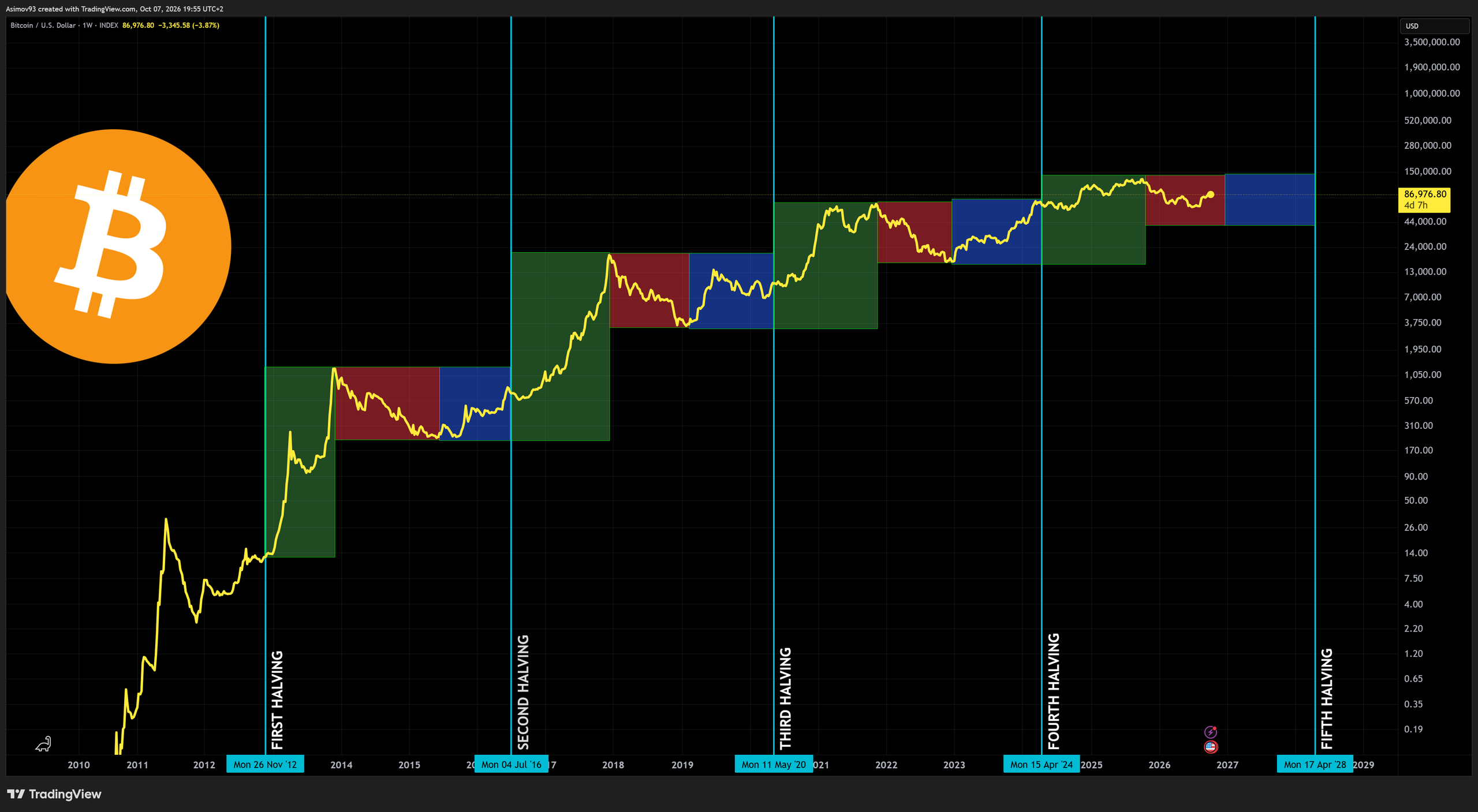Viewport: 1478px width, 812px height.
Task: Click the 2010 year on time axis
Action: click(x=79, y=765)
